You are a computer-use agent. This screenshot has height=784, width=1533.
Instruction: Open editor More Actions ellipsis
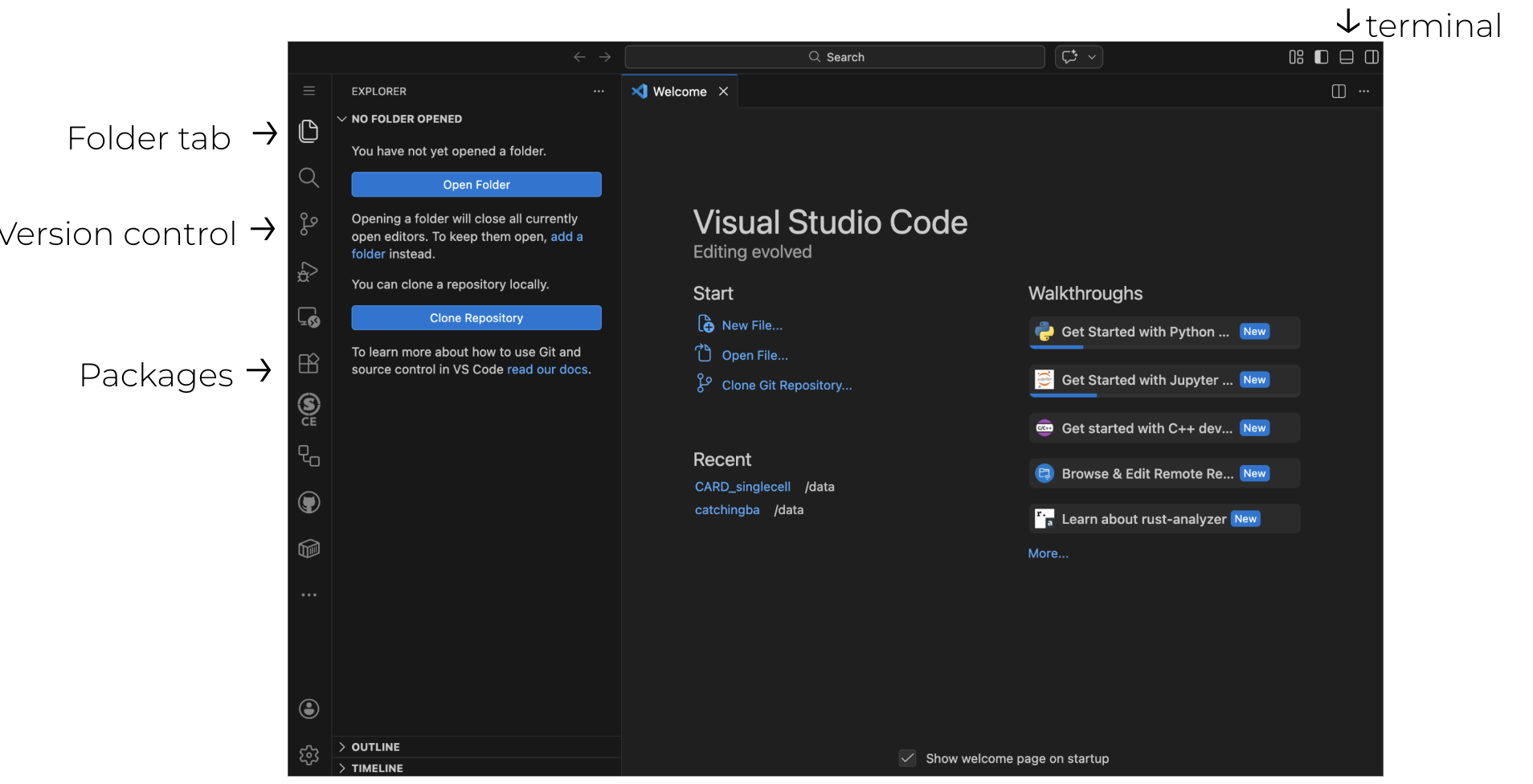[x=1364, y=92]
